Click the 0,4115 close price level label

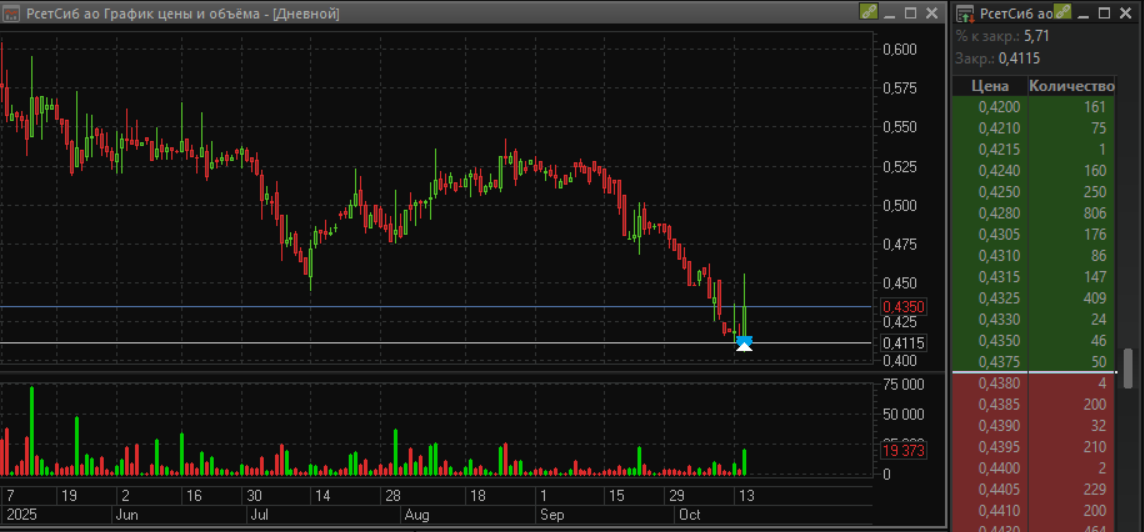[904, 343]
